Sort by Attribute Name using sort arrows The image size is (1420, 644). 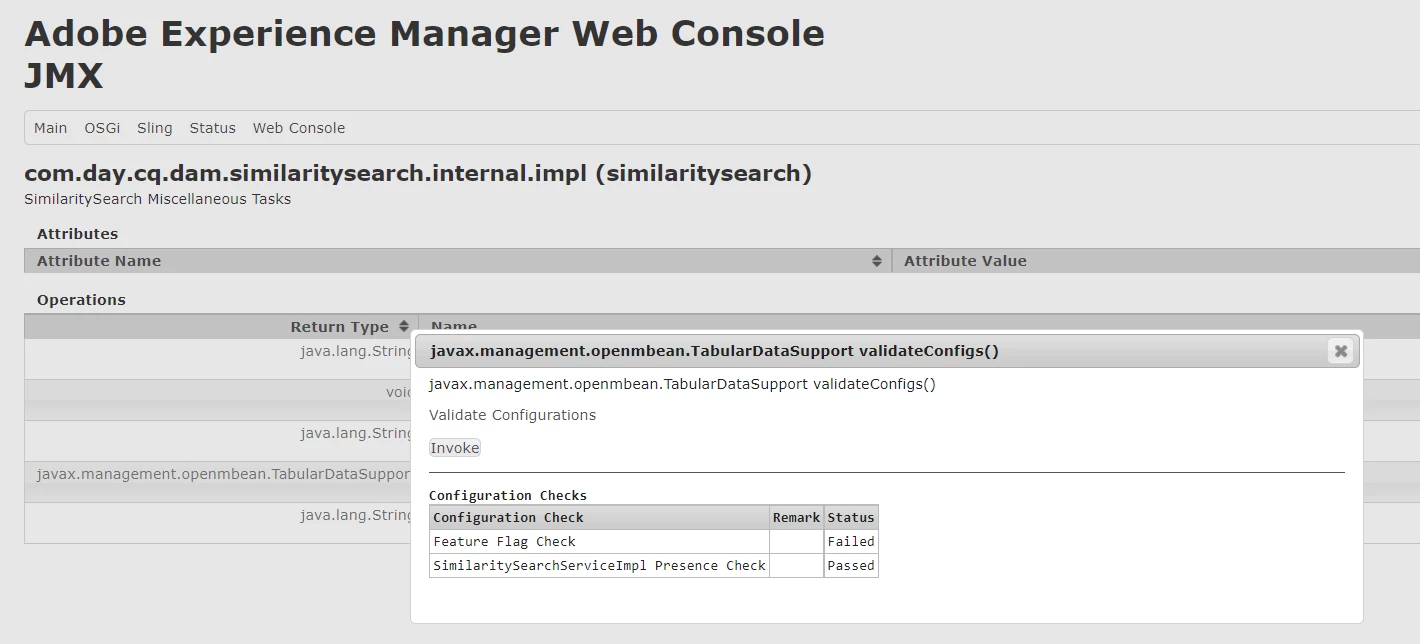(877, 261)
